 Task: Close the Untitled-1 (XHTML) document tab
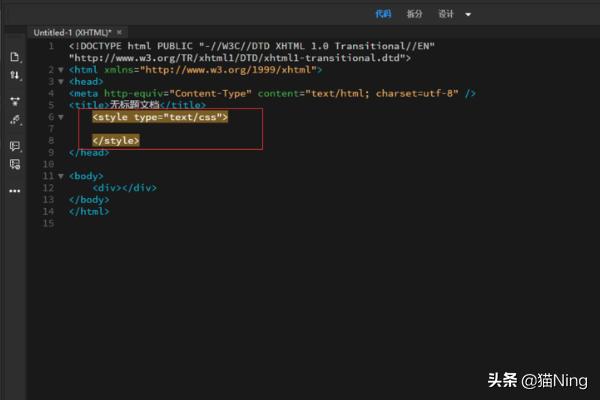(119, 33)
